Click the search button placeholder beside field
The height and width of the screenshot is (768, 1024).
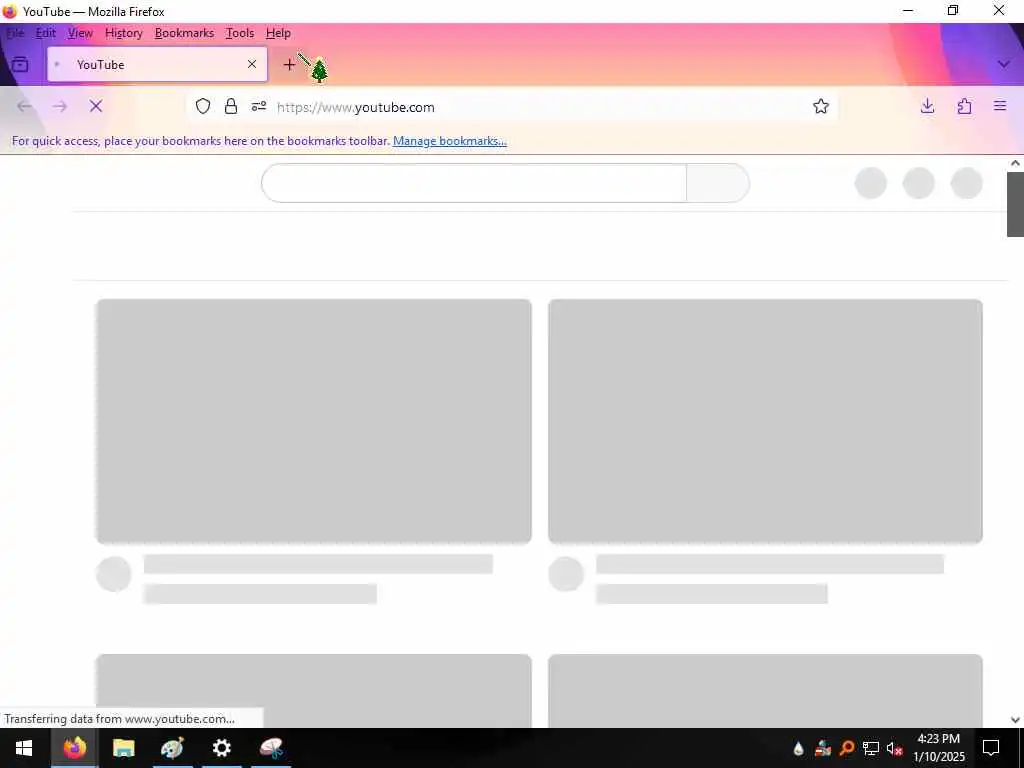[x=718, y=183]
